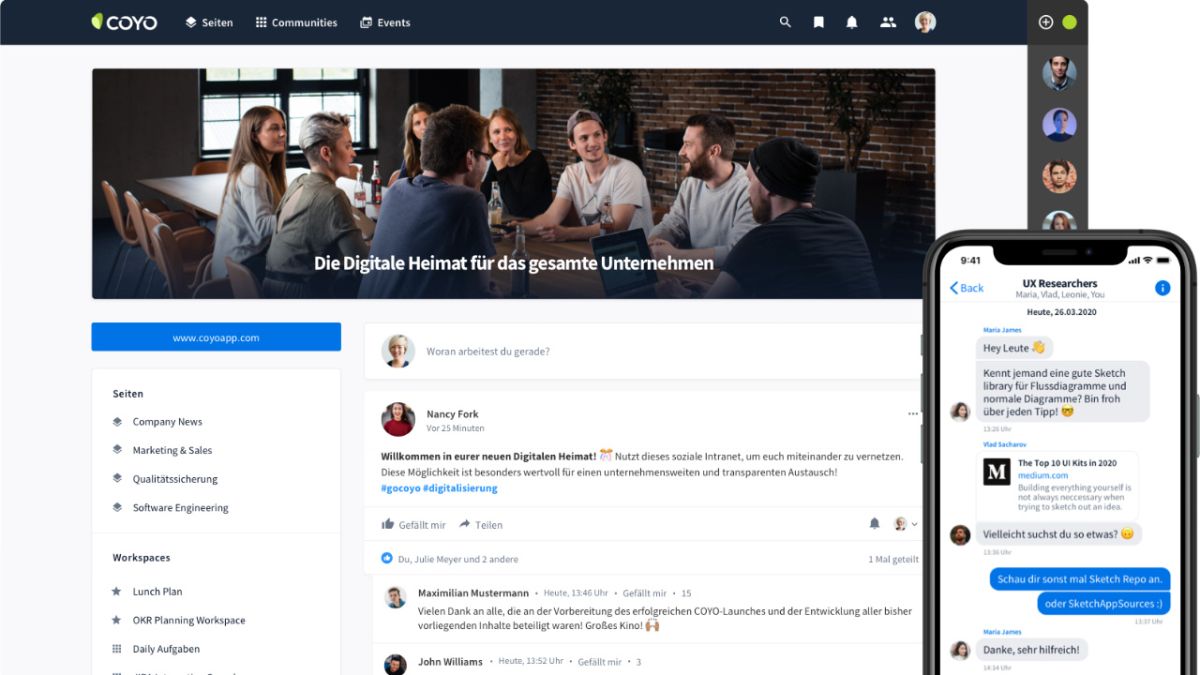Open the Communities menu
1200x675 pixels.
pyautogui.click(x=296, y=22)
